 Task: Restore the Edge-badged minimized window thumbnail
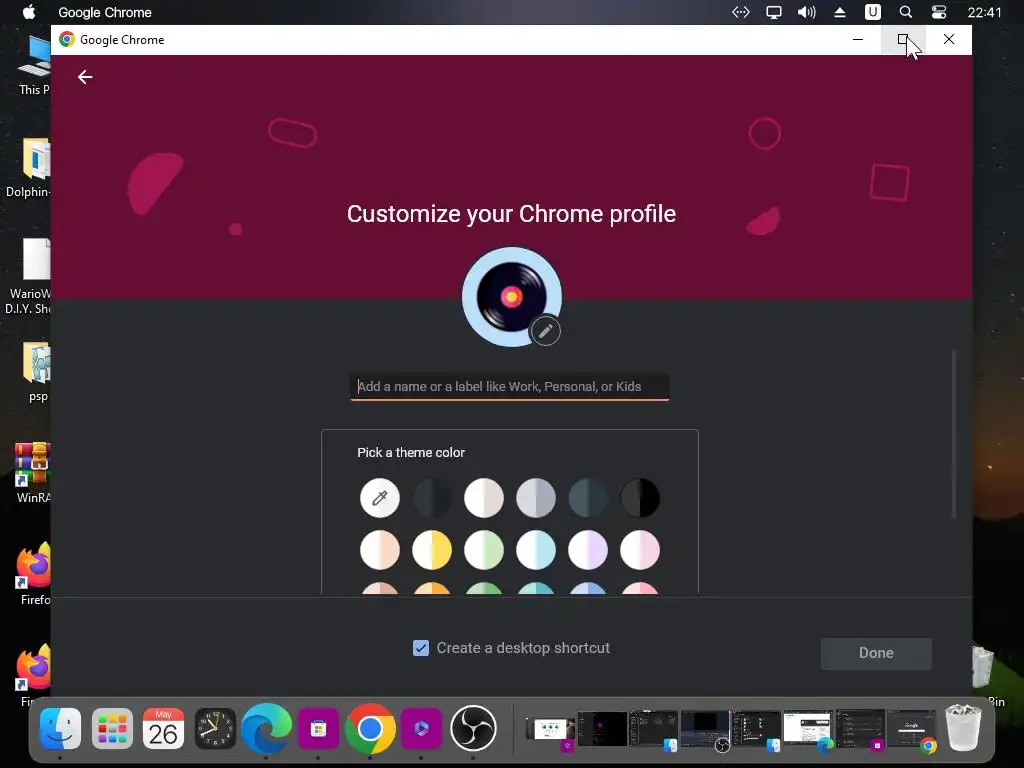[808, 729]
